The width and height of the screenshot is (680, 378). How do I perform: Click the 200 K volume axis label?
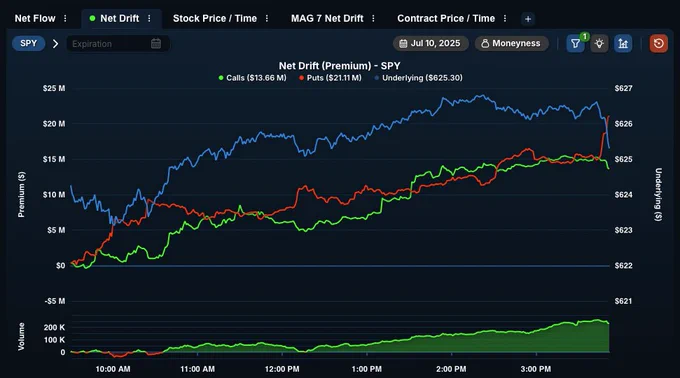tap(54, 328)
